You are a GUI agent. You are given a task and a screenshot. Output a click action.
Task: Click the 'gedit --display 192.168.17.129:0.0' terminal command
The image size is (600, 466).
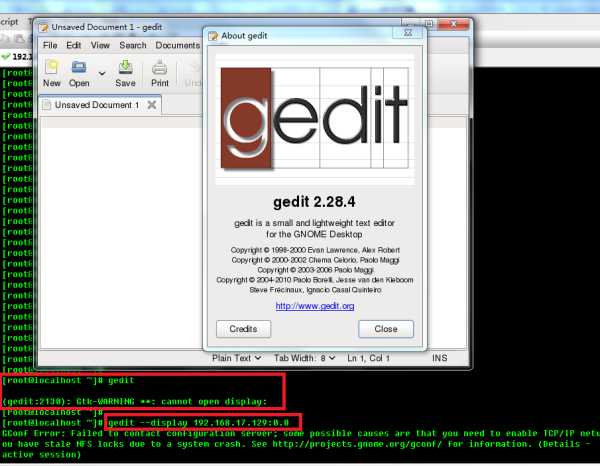[x=199, y=423]
